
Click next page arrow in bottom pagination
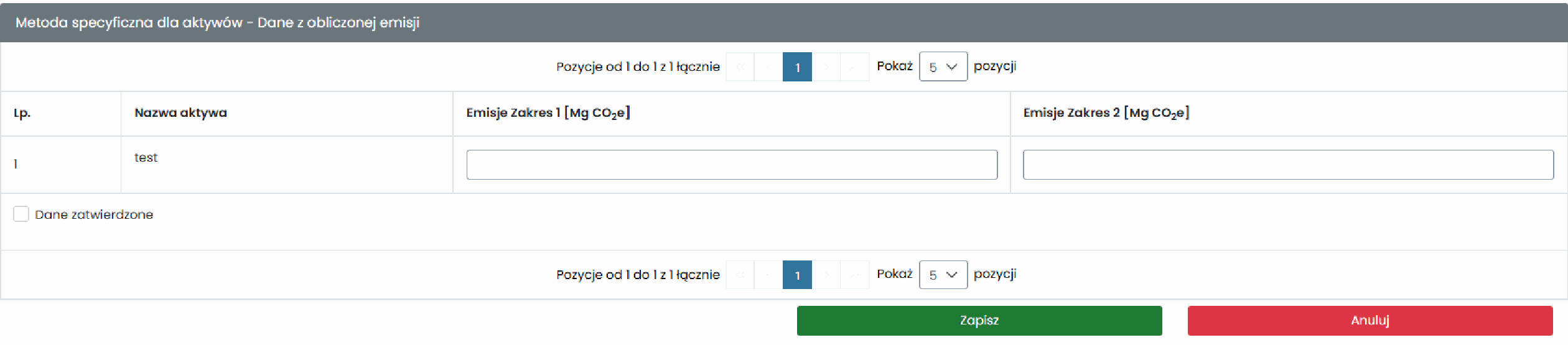(826, 275)
